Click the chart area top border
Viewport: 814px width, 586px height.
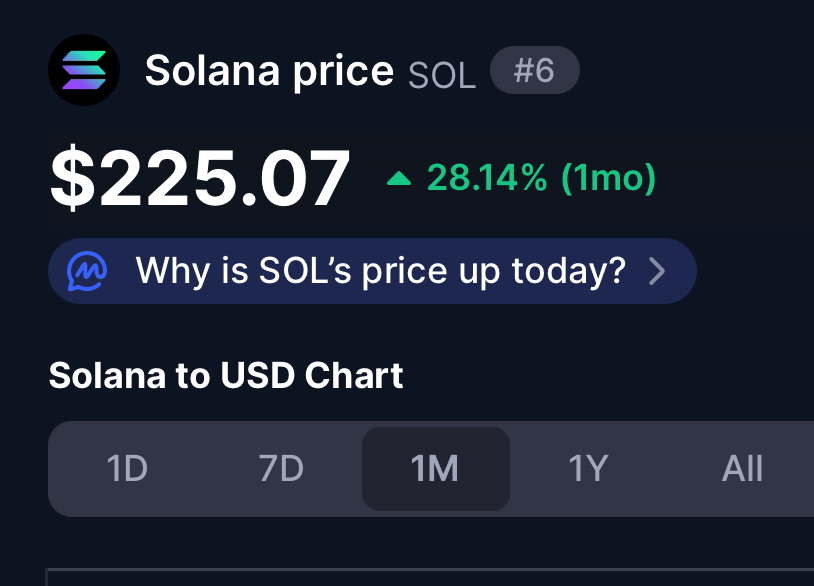(x=430, y=569)
